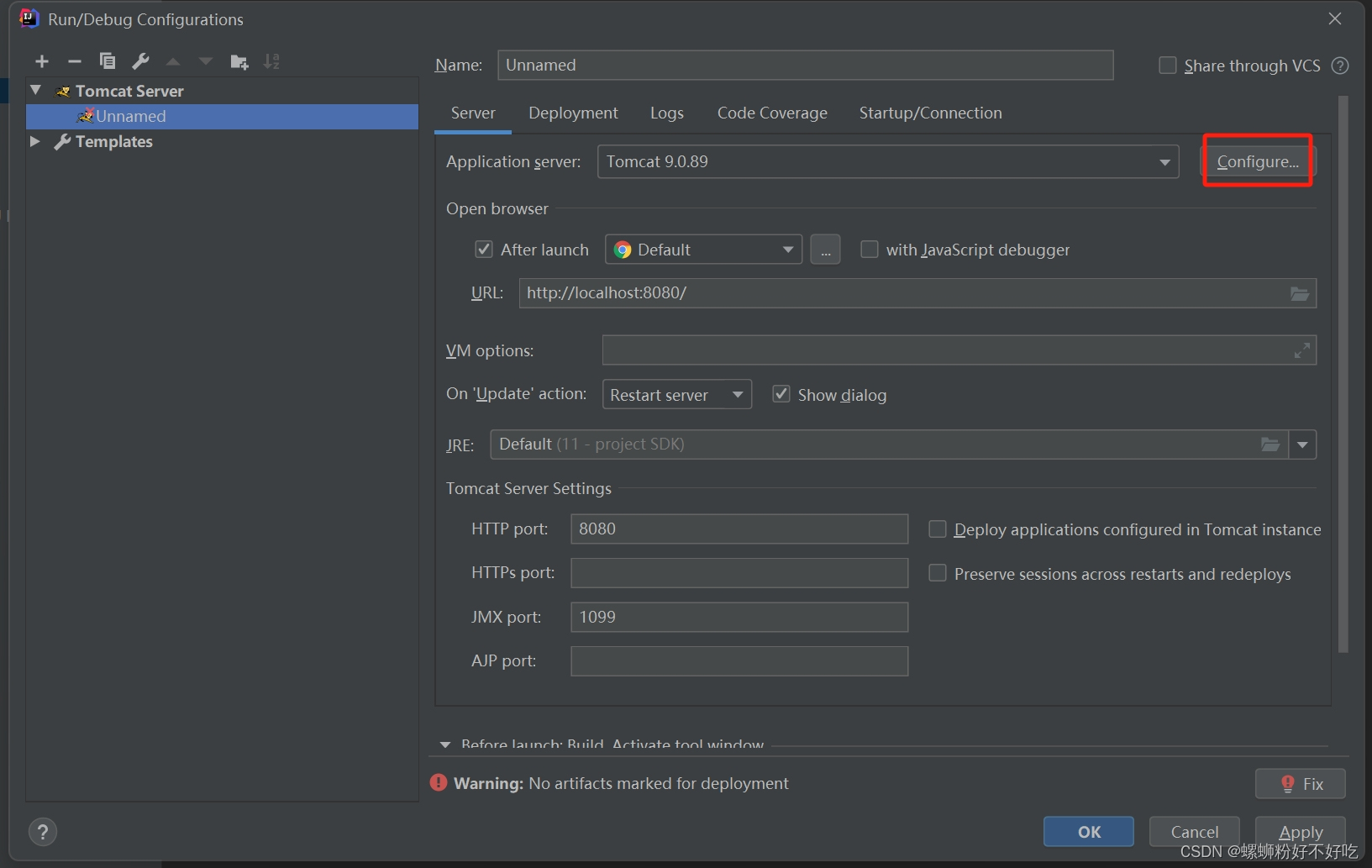
Task: Enable with JavaScript debugger checkbox
Action: click(870, 249)
